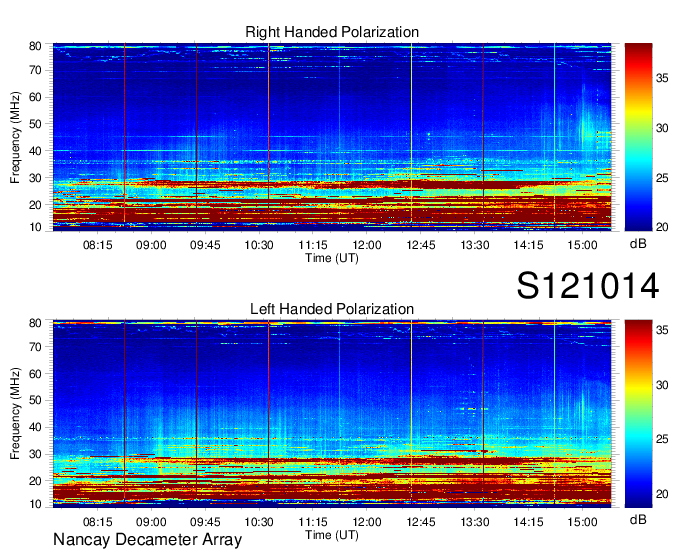The image size is (680, 552).
Task: Click the 09:45 time tick of Left Handed plot
Action: (x=205, y=522)
